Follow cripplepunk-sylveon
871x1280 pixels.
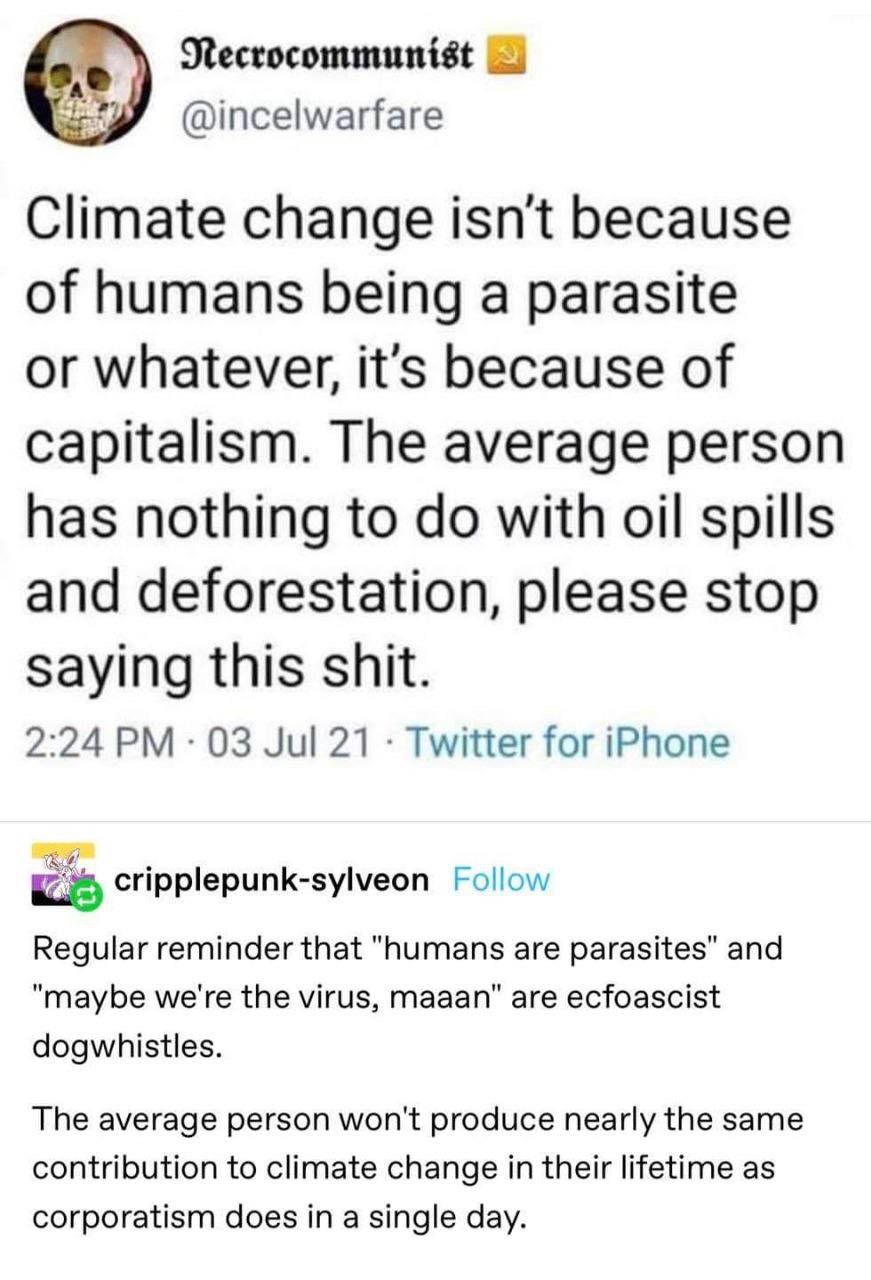501,879
